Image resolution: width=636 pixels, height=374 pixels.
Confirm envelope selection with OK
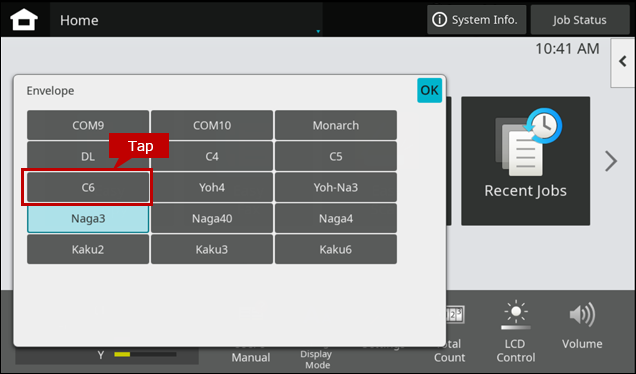(430, 90)
